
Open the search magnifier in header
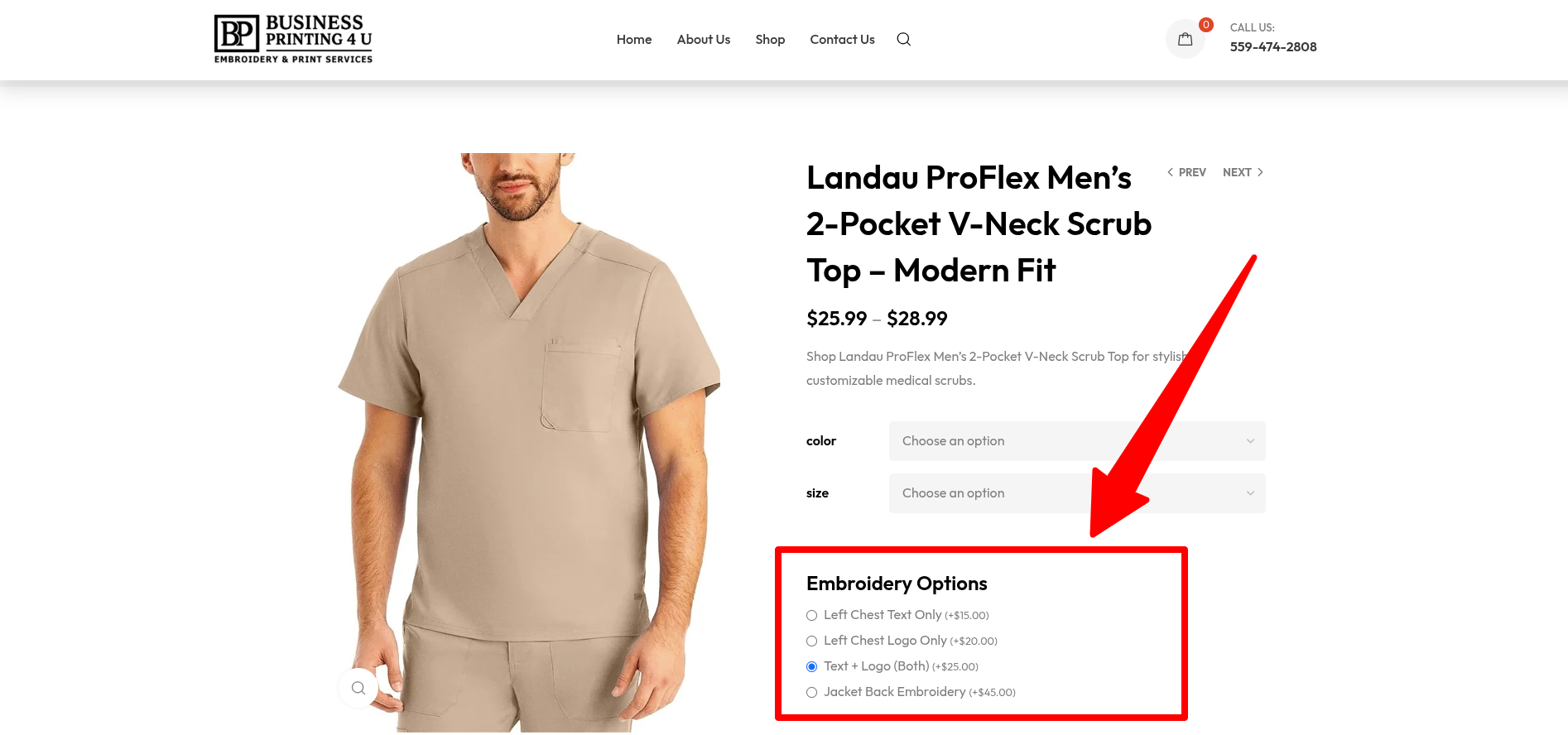click(x=903, y=39)
